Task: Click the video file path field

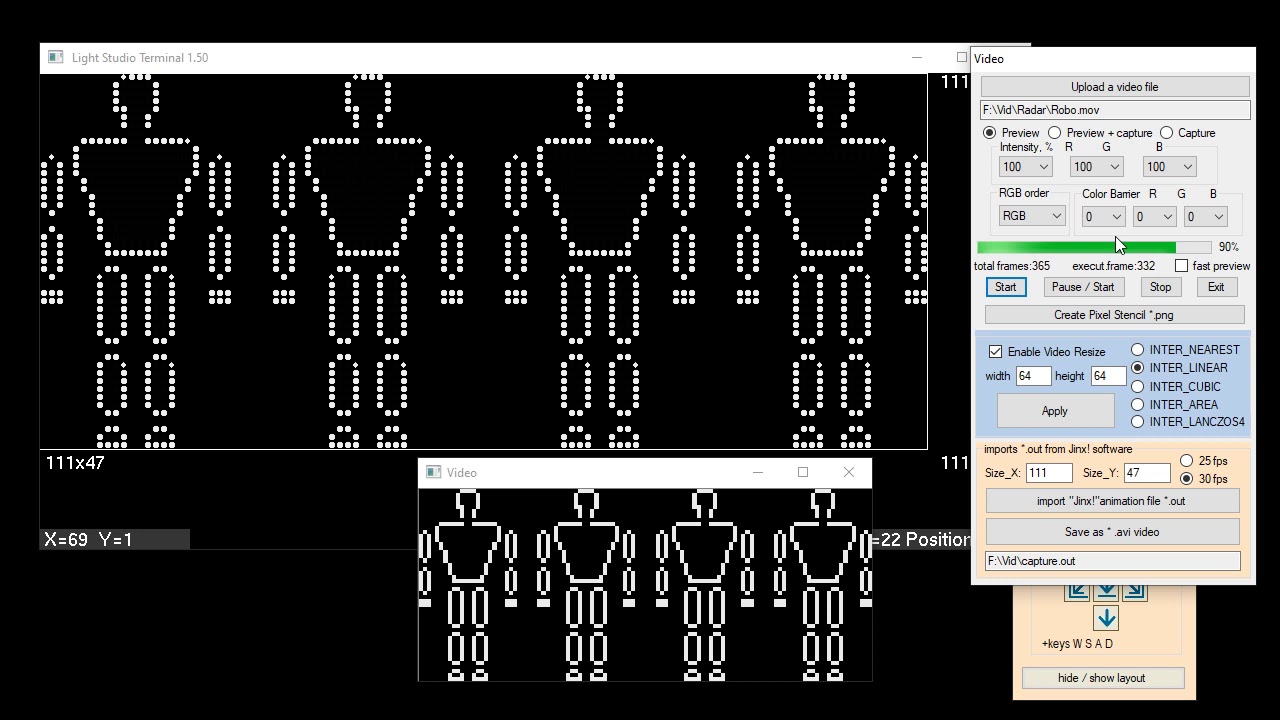Action: click(x=1114, y=110)
